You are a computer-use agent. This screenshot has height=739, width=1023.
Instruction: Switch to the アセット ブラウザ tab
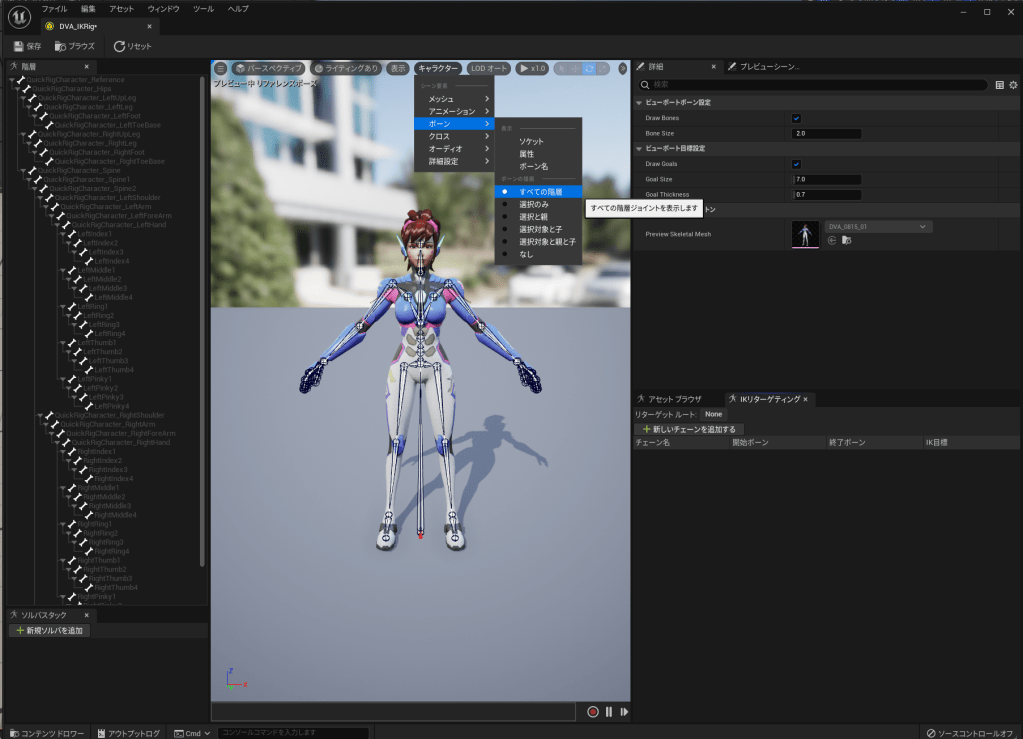click(x=675, y=399)
